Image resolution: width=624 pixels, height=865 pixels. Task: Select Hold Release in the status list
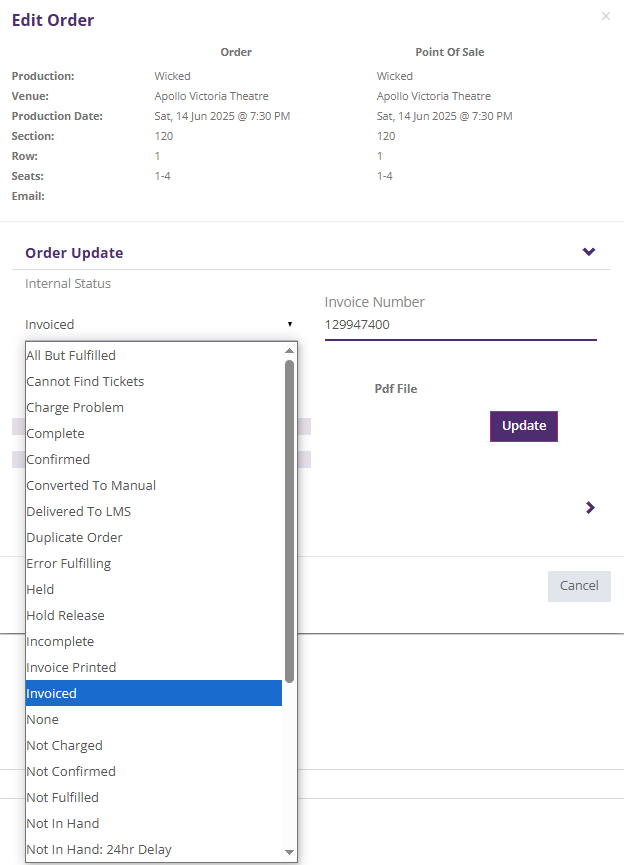pos(150,615)
